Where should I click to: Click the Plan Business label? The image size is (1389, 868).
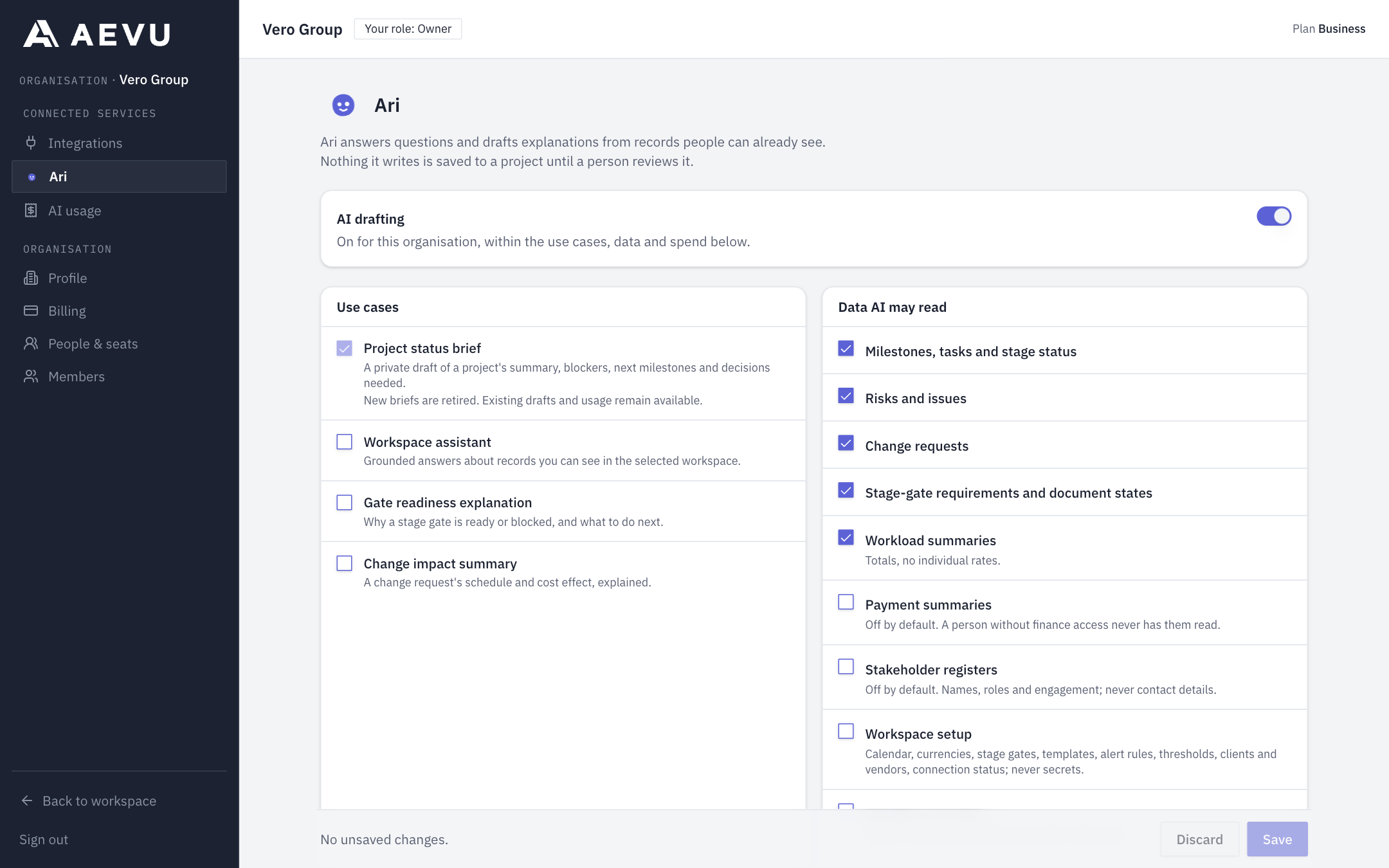[1329, 29]
